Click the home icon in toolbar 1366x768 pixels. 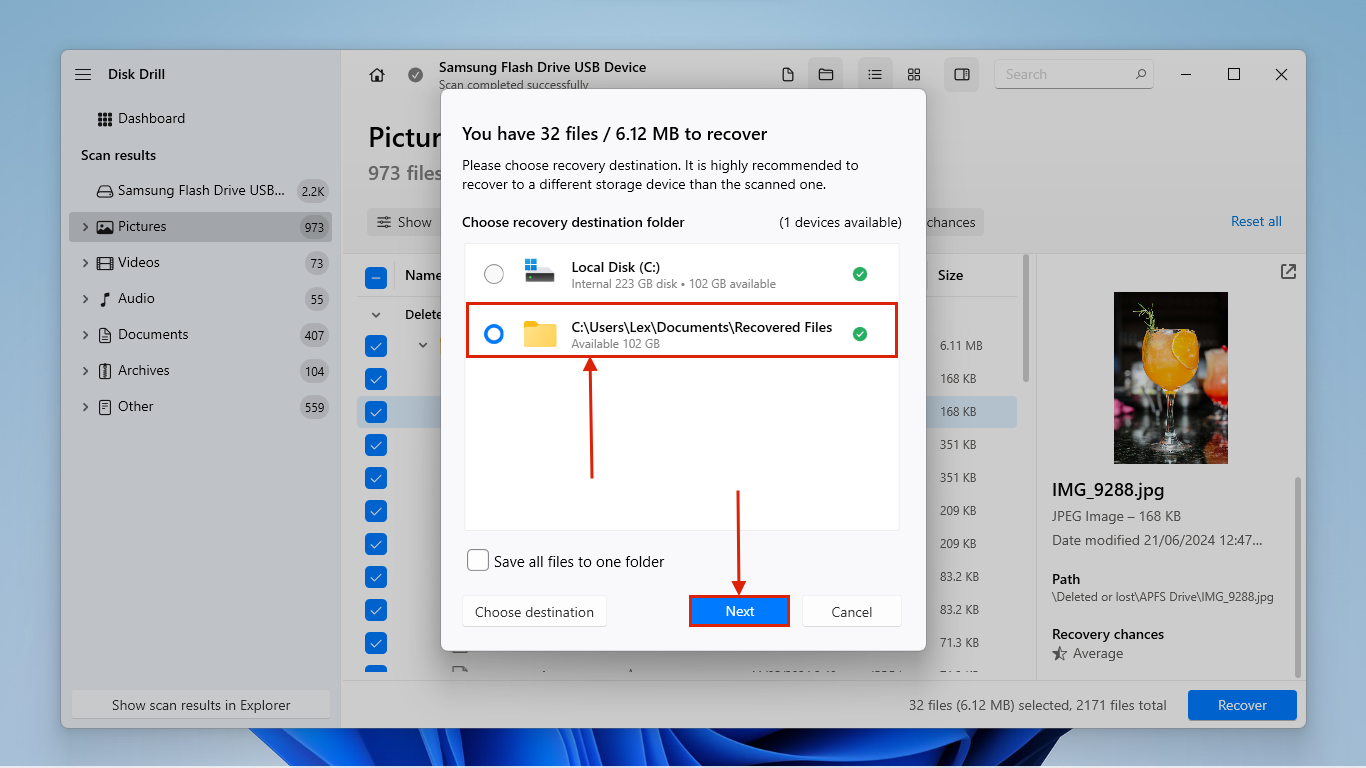point(377,75)
